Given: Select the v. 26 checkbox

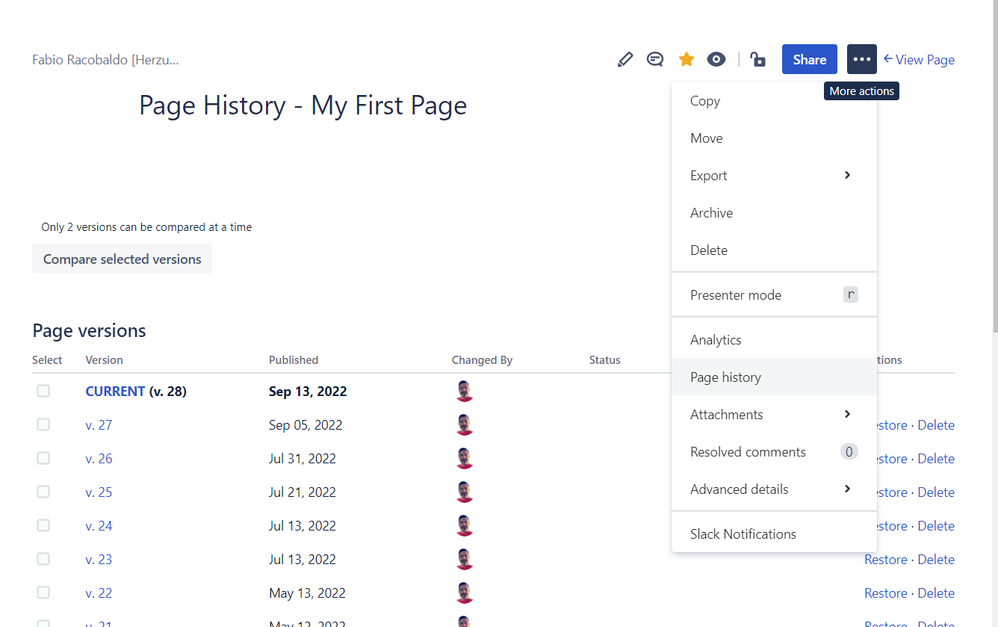Looking at the screenshot, I should tap(43, 458).
